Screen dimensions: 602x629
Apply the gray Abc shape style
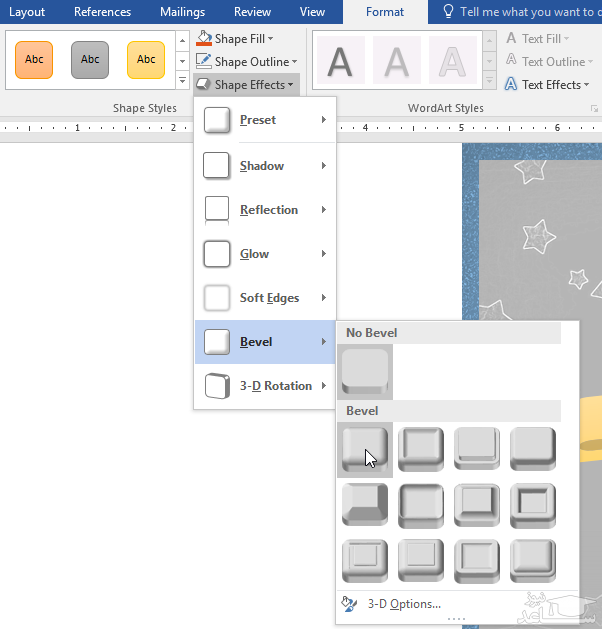90,60
